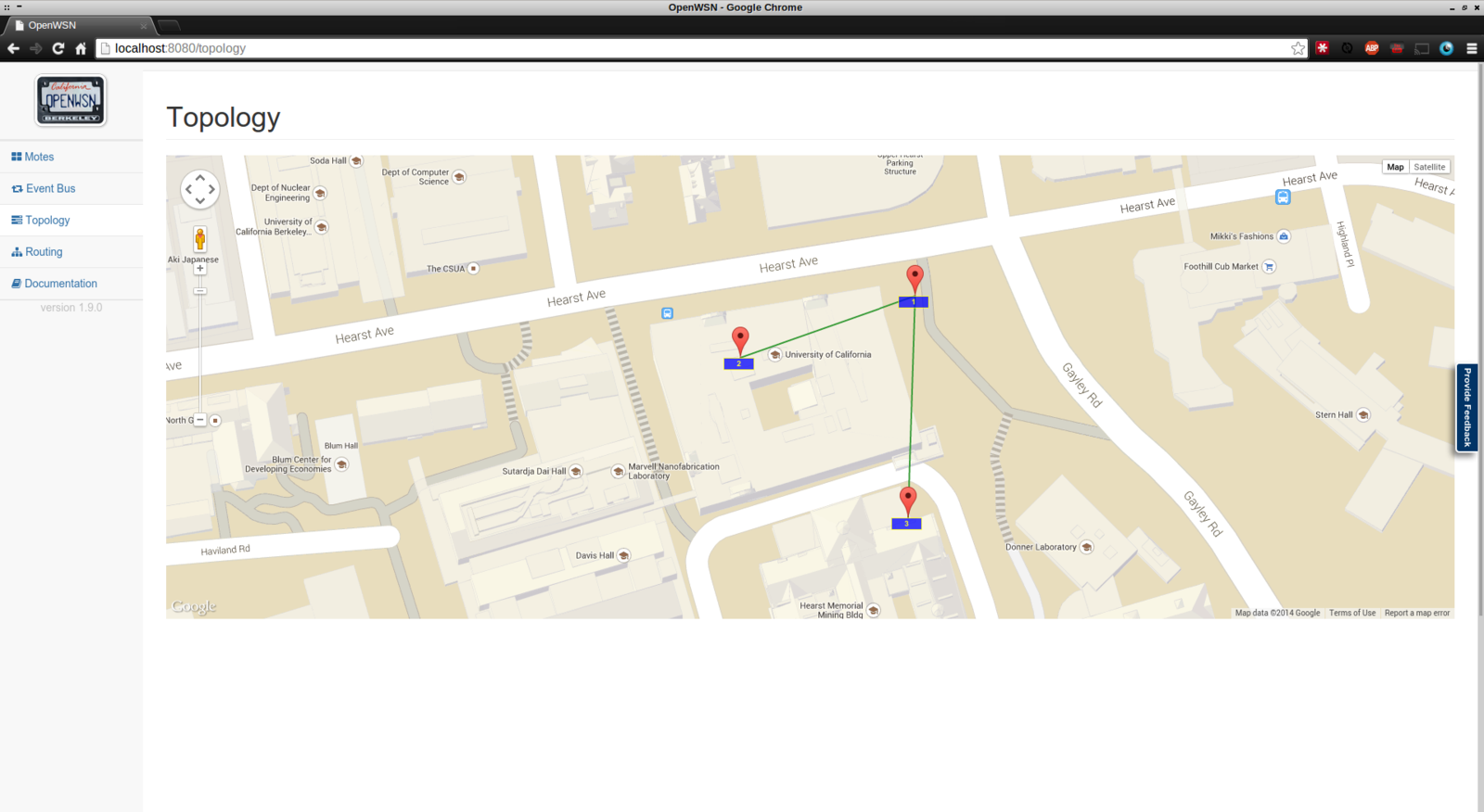
Task: Go to the browser home page
Action: pyautogui.click(x=81, y=48)
